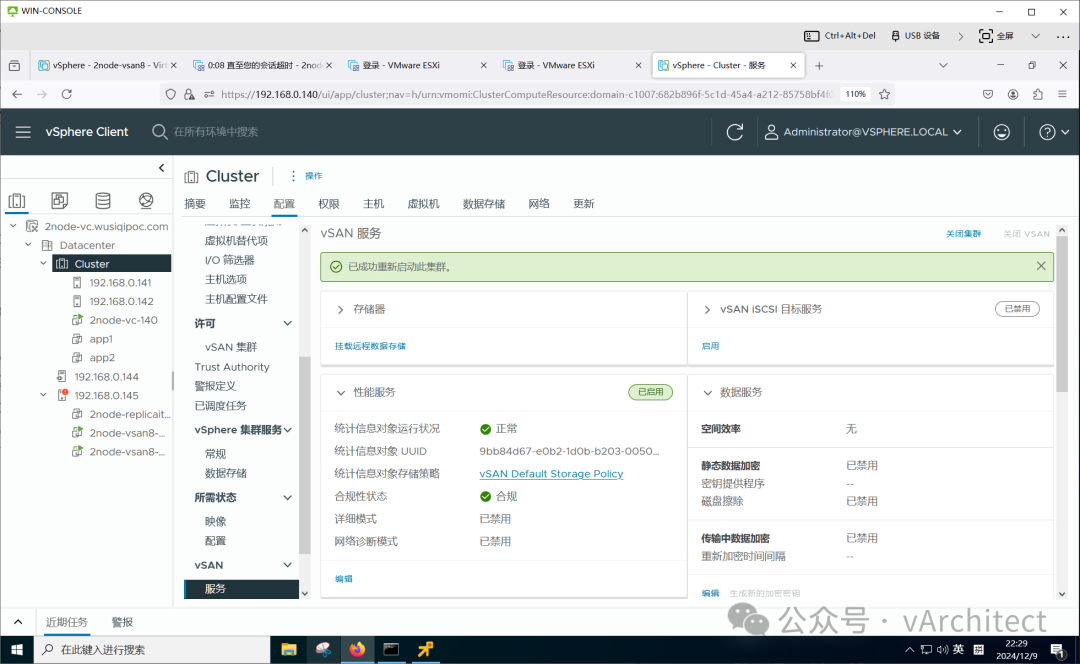Select 2node-vc-140 VM in the tree
1080x664 pixels.
pos(123,320)
